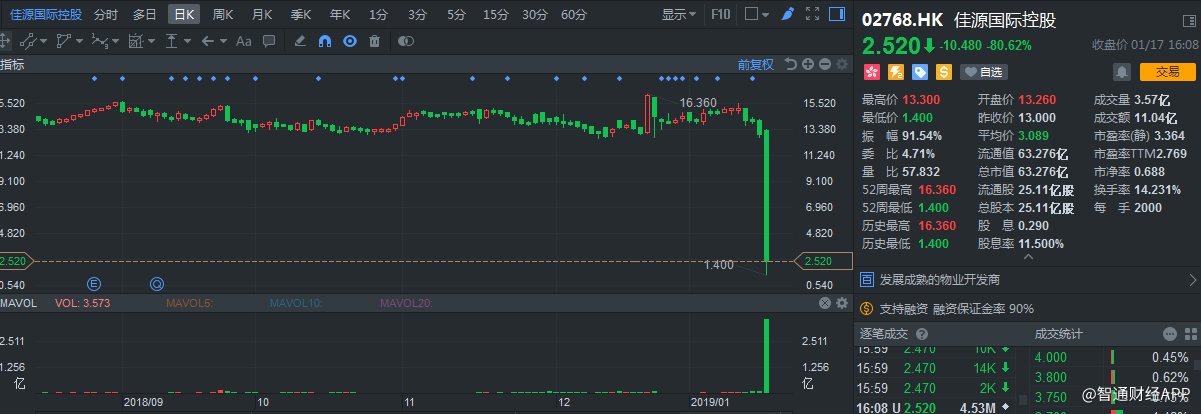
Task: Open MAVOL indicator settings gear
Action: click(x=842, y=303)
